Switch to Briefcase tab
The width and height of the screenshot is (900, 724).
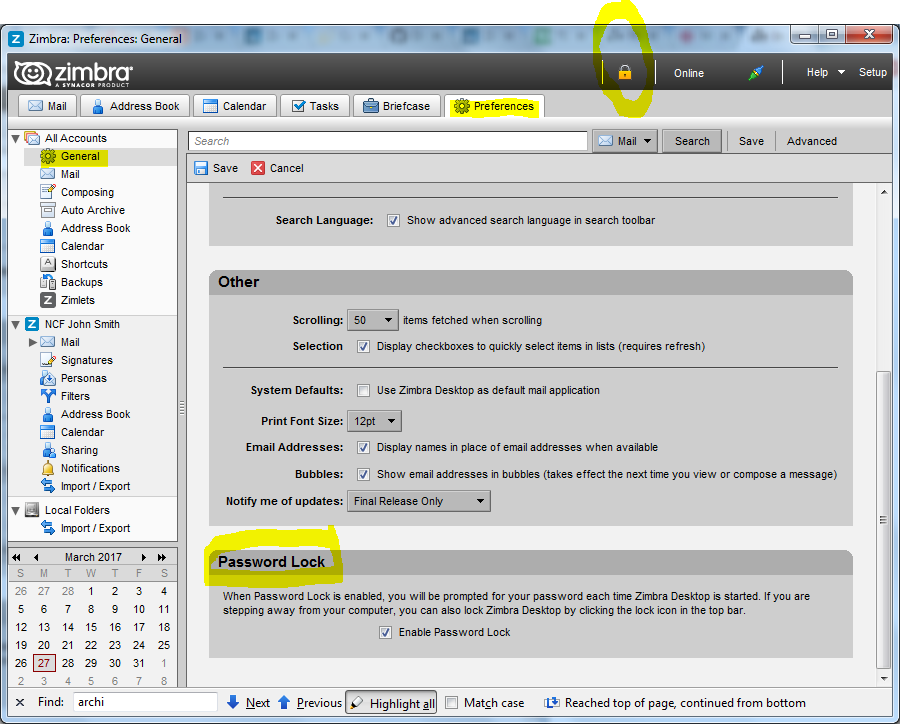click(397, 106)
